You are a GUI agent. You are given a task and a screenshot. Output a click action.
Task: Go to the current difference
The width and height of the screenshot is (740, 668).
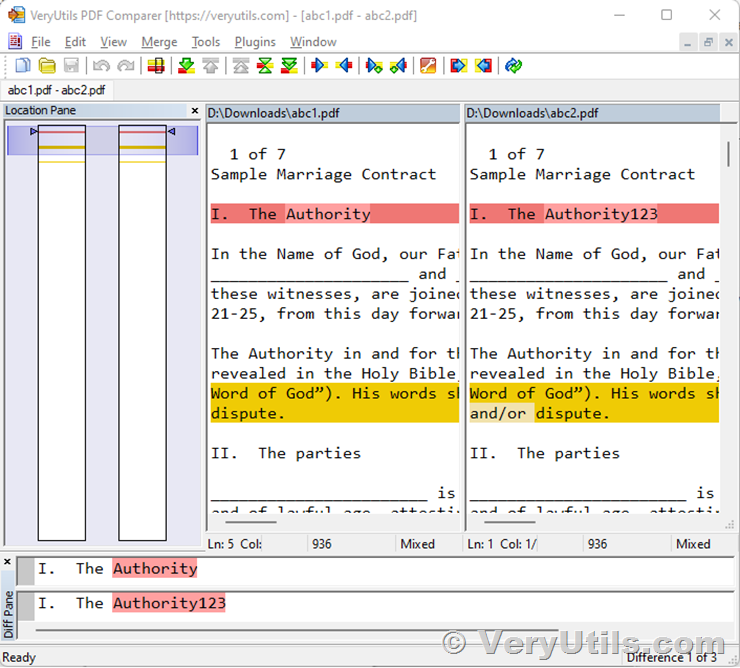click(265, 65)
